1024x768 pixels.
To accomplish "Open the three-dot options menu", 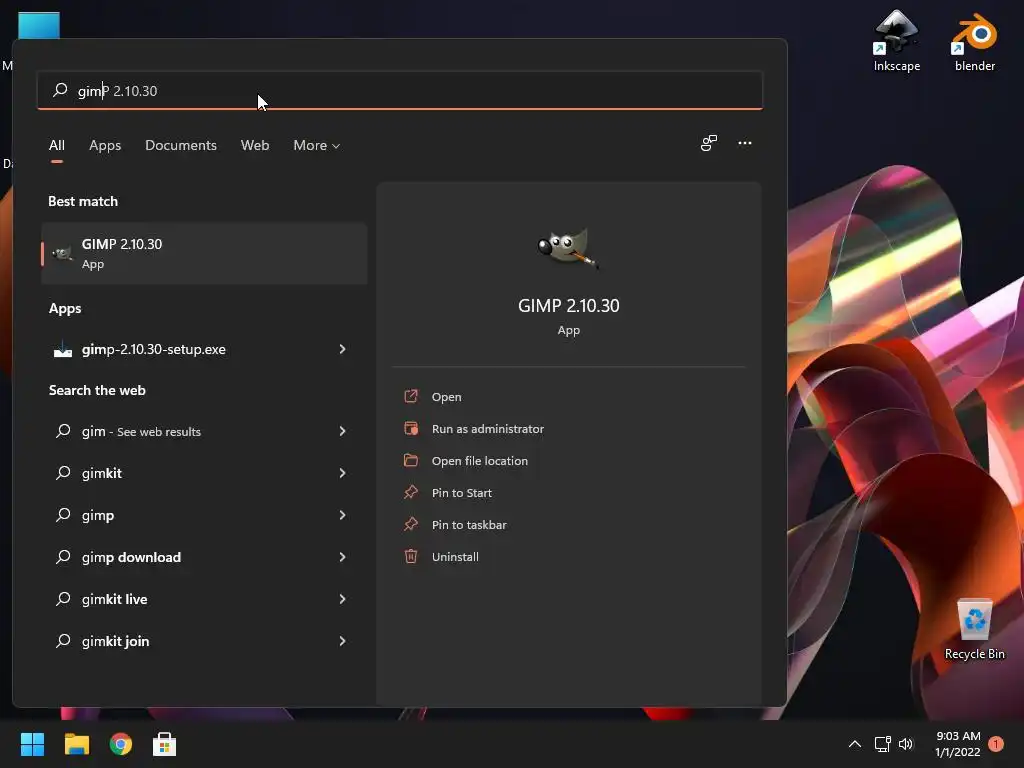I will click(x=744, y=143).
